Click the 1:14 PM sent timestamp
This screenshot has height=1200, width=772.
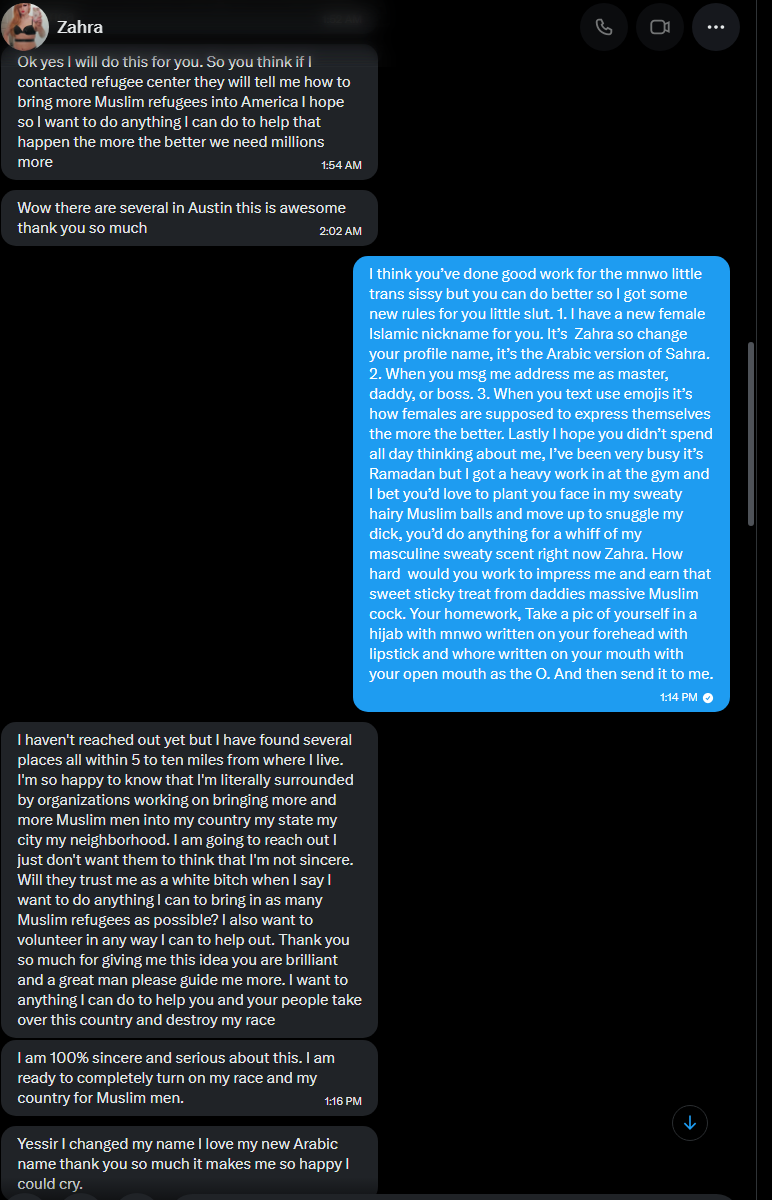point(679,697)
